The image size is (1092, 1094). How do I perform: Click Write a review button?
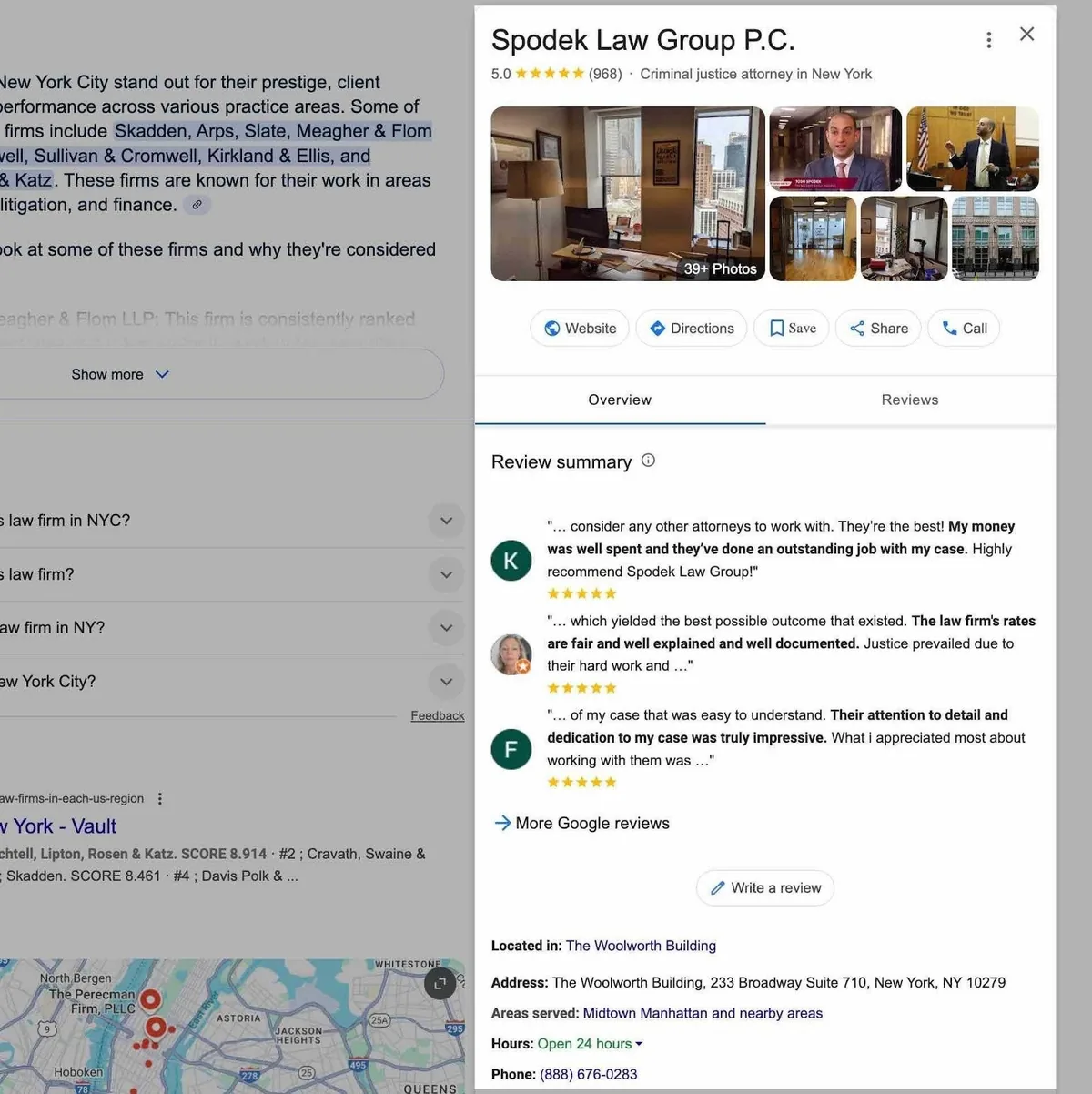[x=765, y=887]
